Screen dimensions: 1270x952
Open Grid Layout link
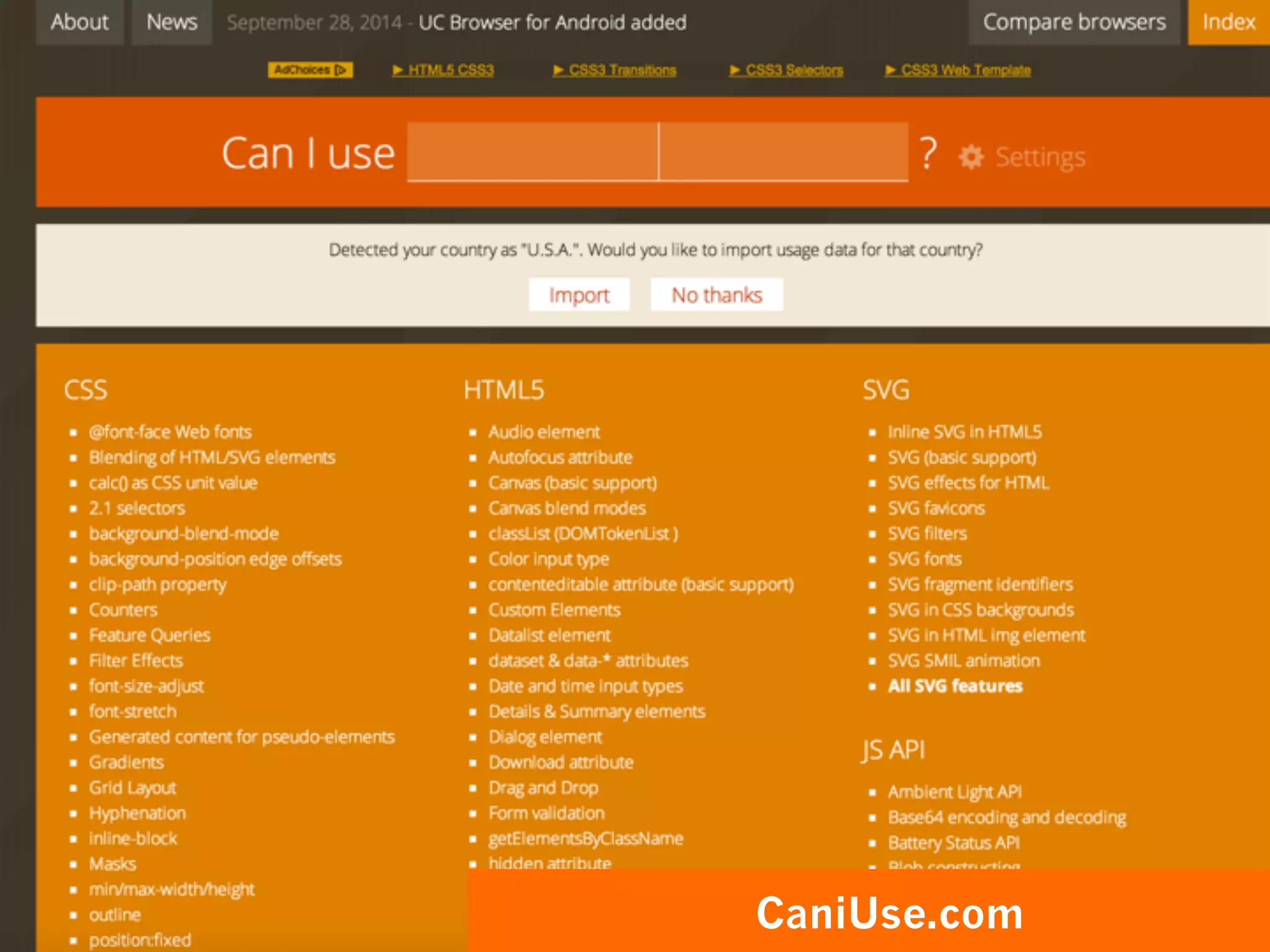[132, 788]
